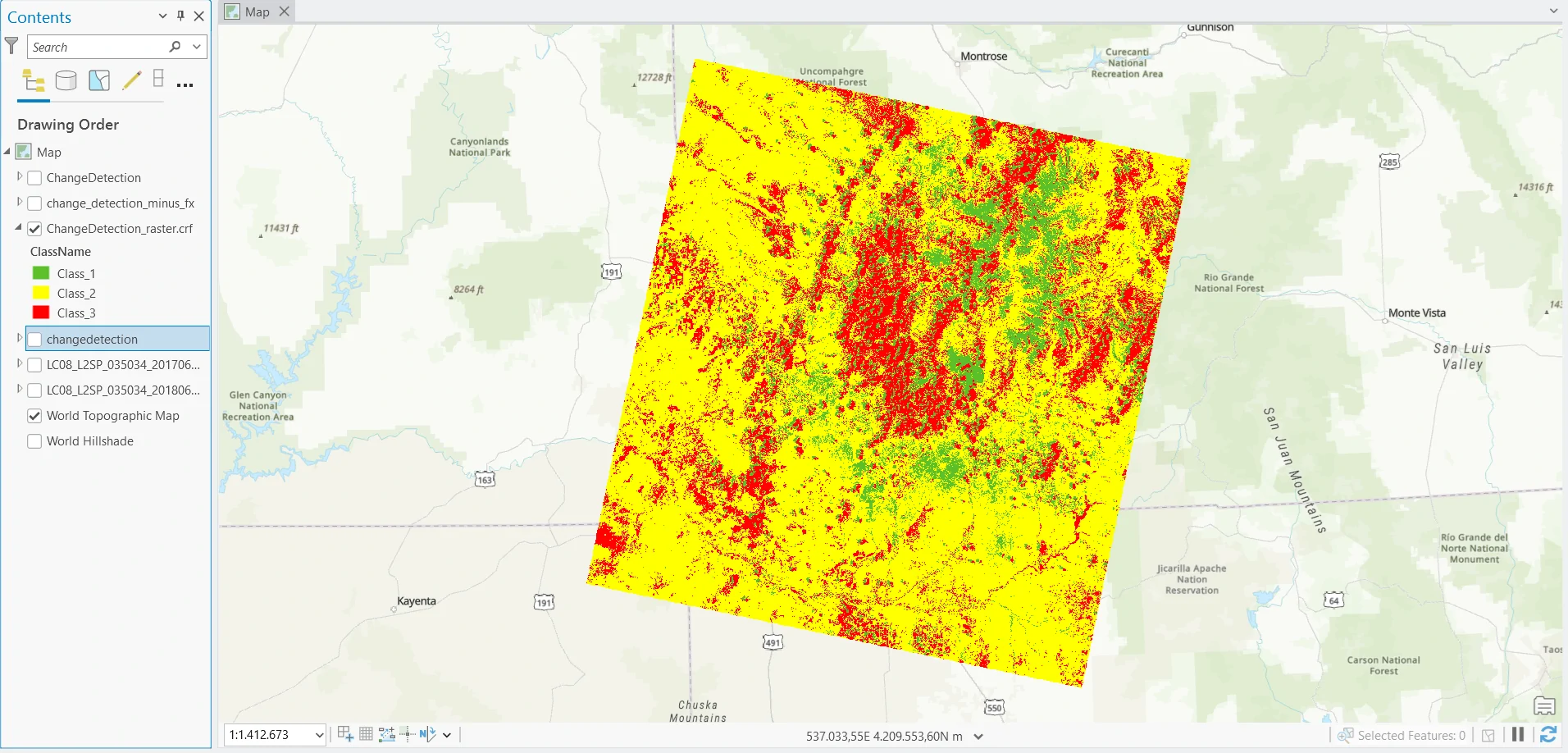The height and width of the screenshot is (753, 1568).
Task: Click the north arrow correction icon
Action: 427,734
